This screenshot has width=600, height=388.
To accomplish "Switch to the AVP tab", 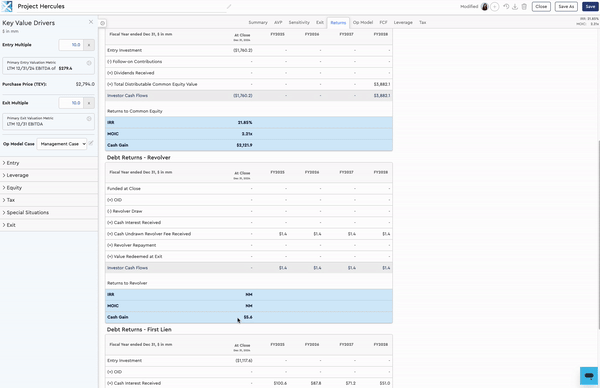I will [278, 23].
